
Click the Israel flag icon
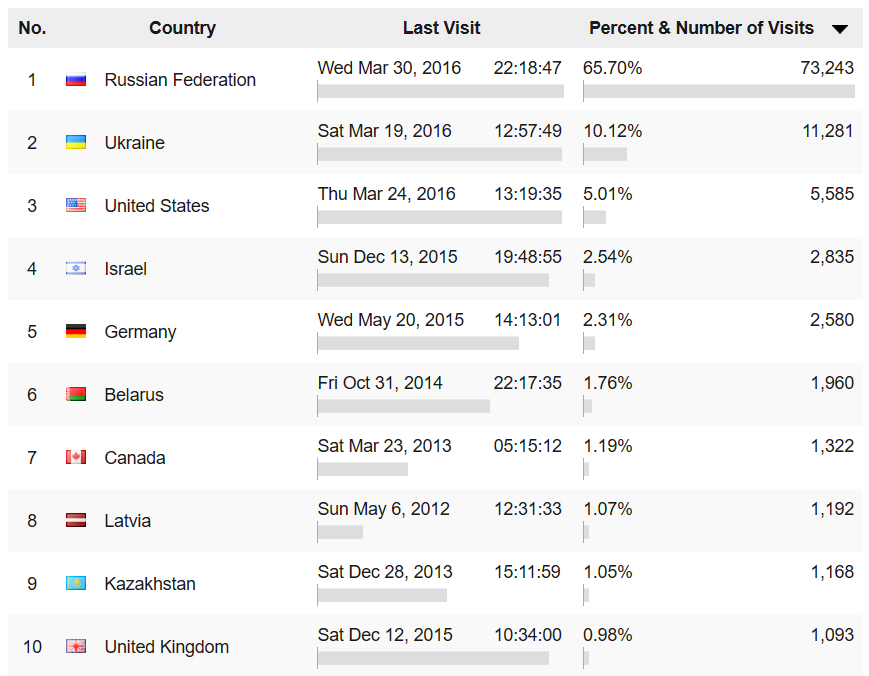pos(76,269)
